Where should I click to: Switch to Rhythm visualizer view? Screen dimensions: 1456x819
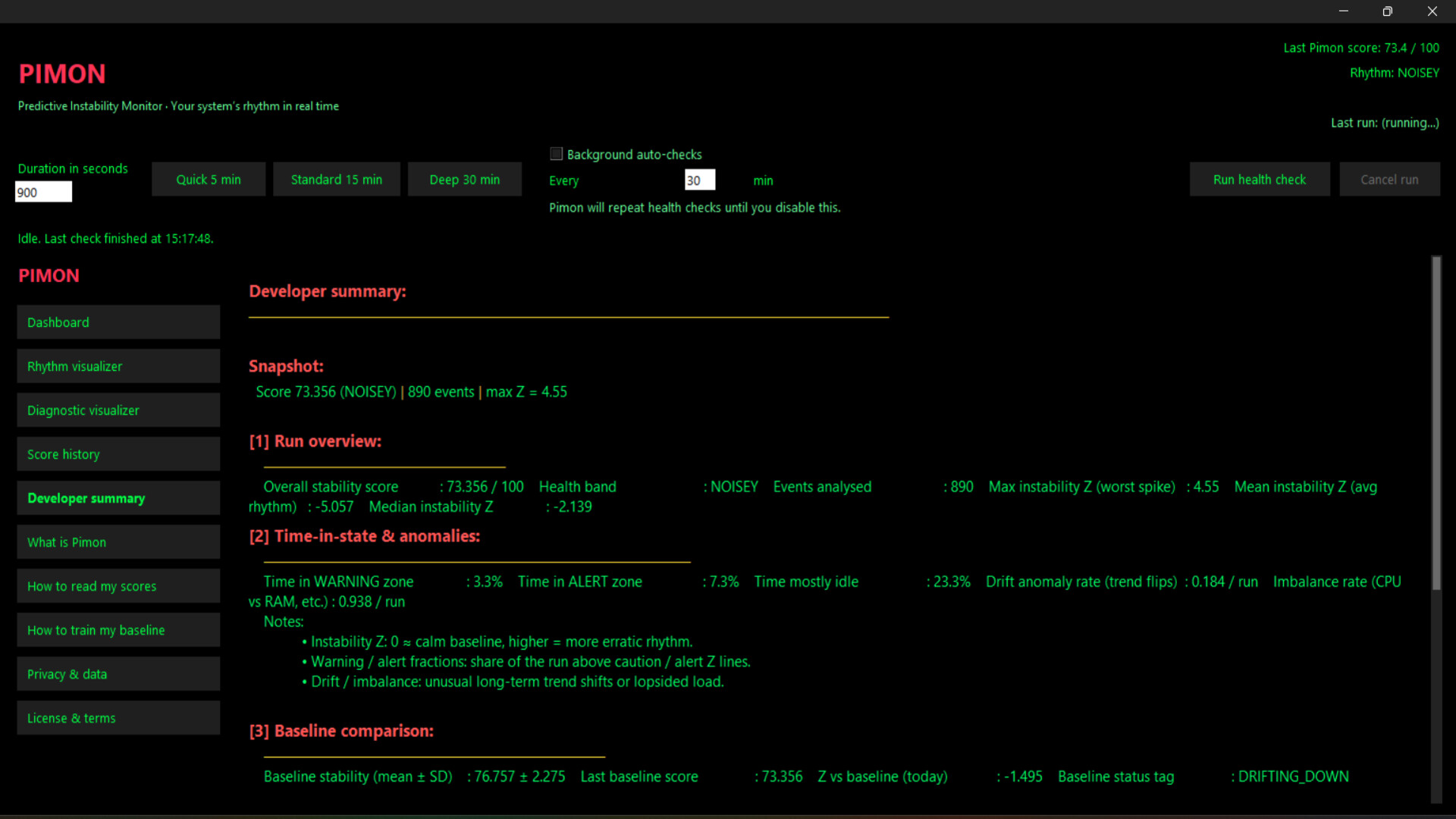(118, 366)
